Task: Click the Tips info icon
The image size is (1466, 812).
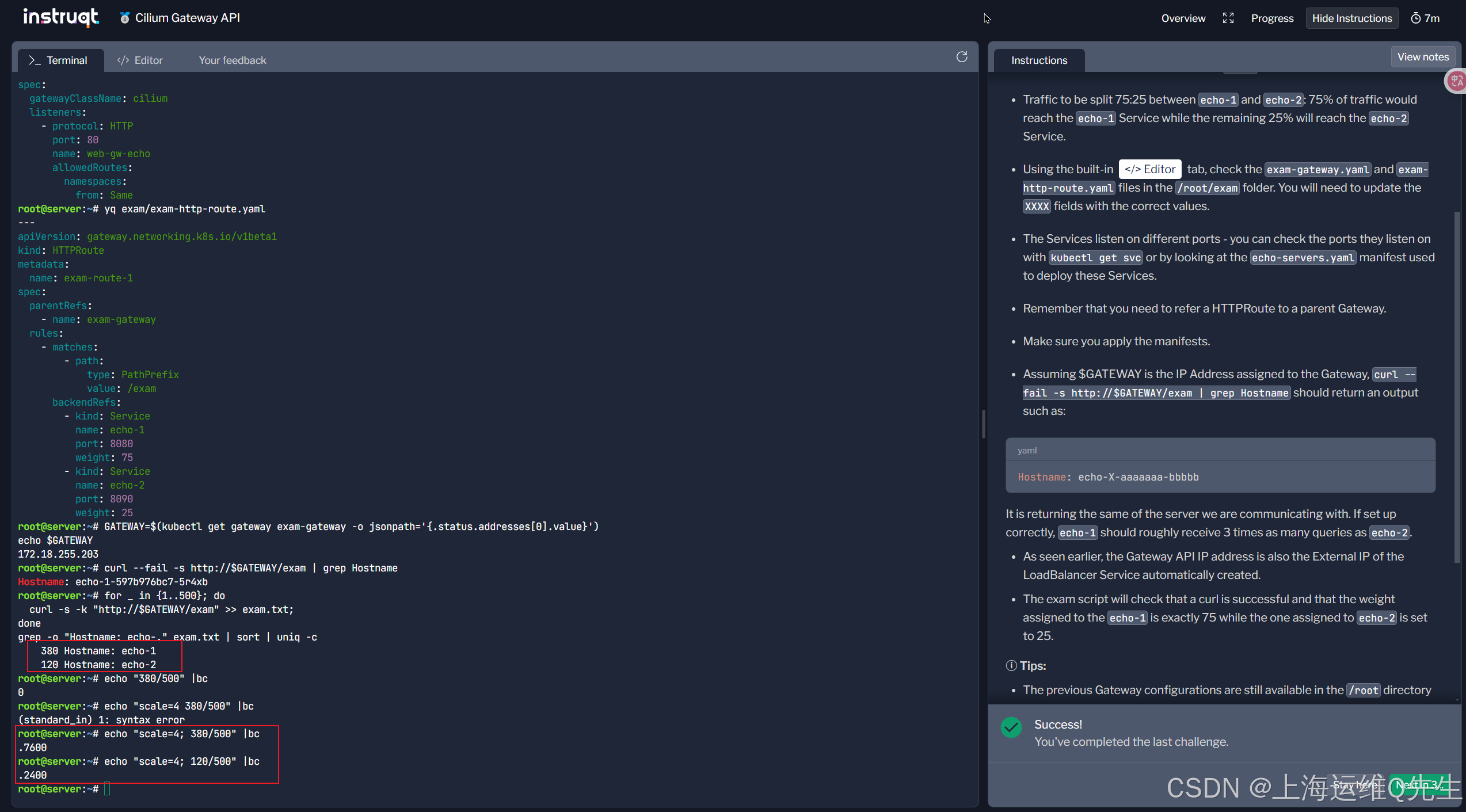Action: coord(1011,666)
